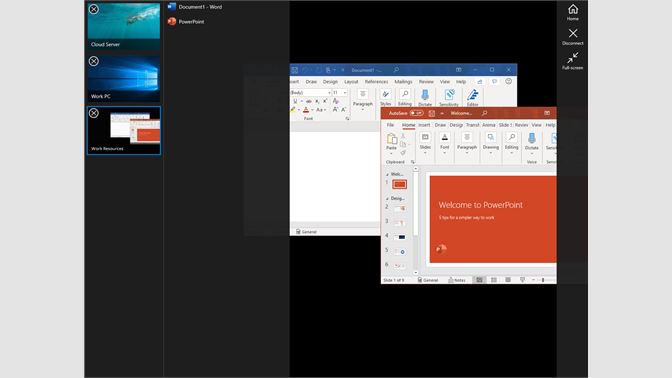Click Dictate in PowerPoint ribbon
Viewport: 672px width, 378px height.
coord(532,143)
